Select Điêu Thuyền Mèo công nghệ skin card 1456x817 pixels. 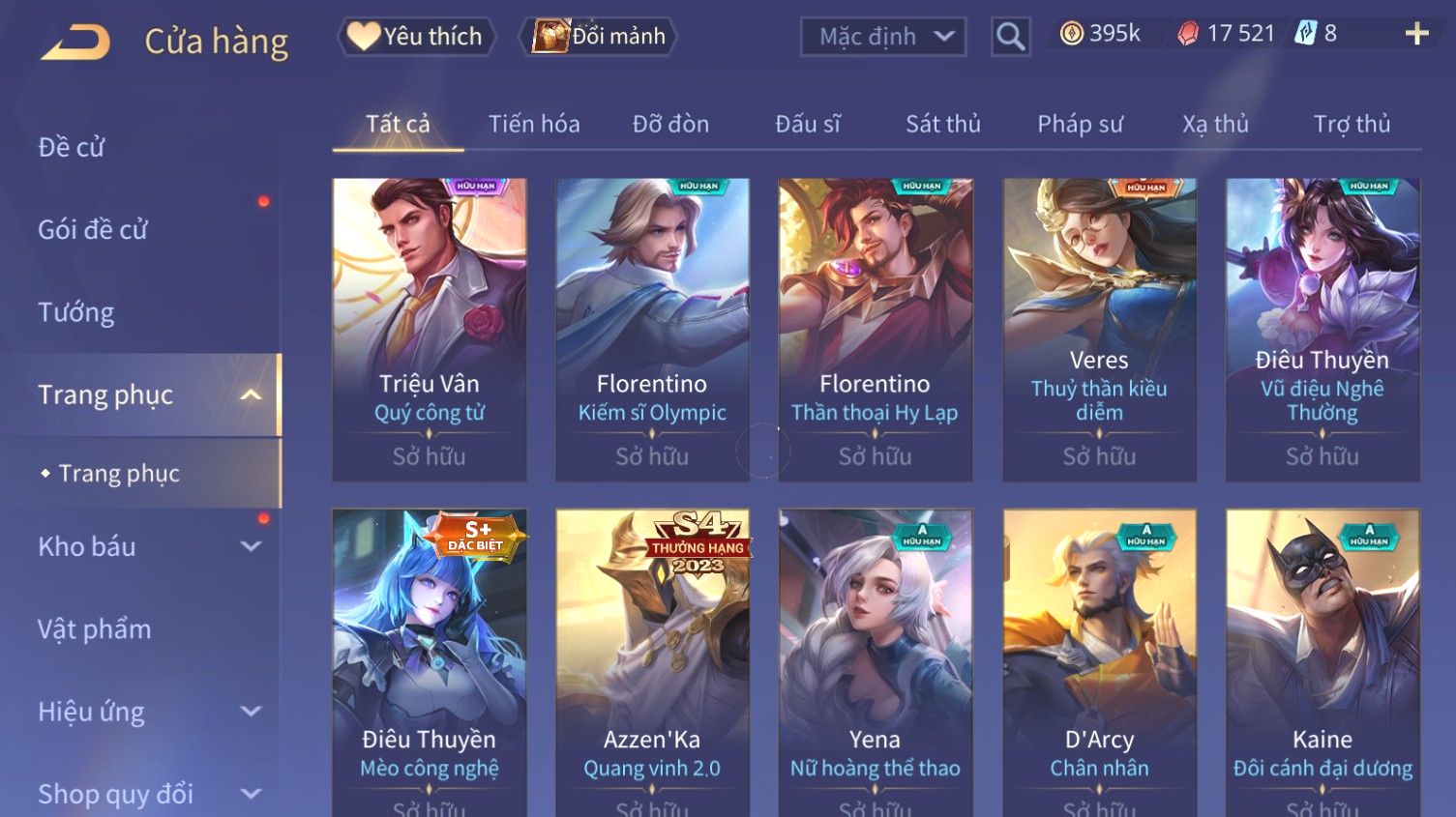click(x=430, y=662)
